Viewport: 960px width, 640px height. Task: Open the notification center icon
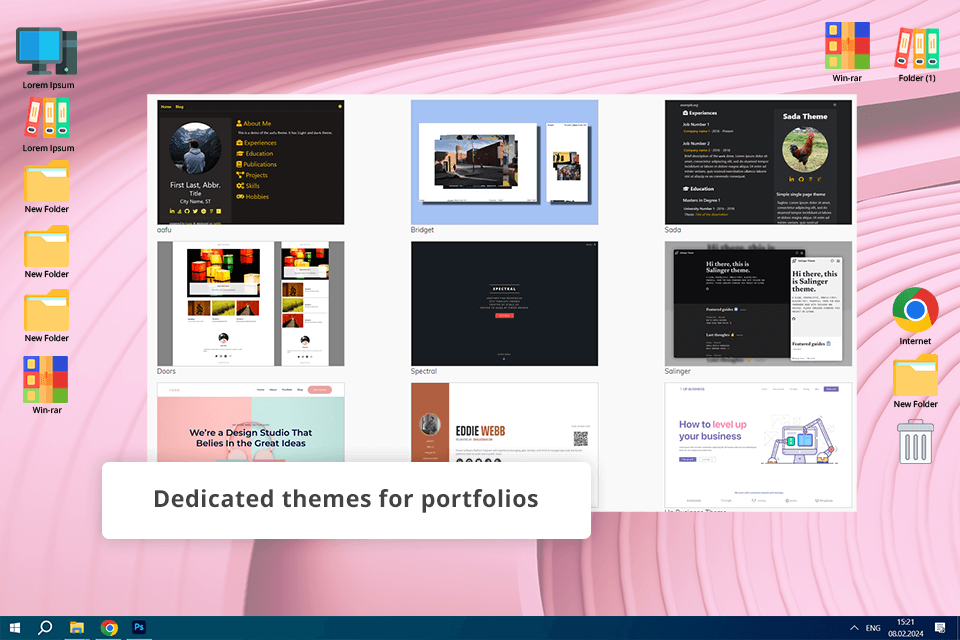coord(940,628)
